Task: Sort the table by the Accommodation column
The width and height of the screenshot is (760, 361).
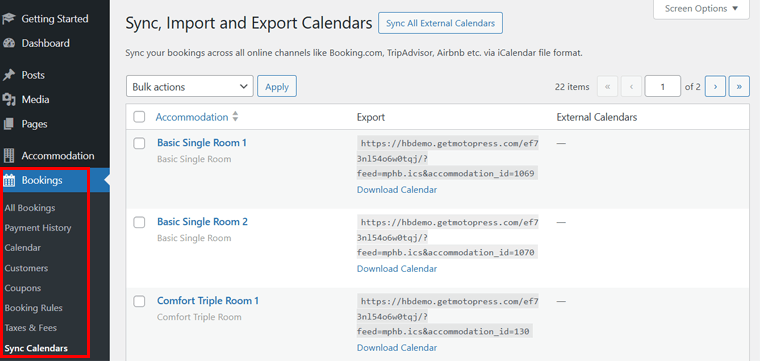Action: click(192, 117)
